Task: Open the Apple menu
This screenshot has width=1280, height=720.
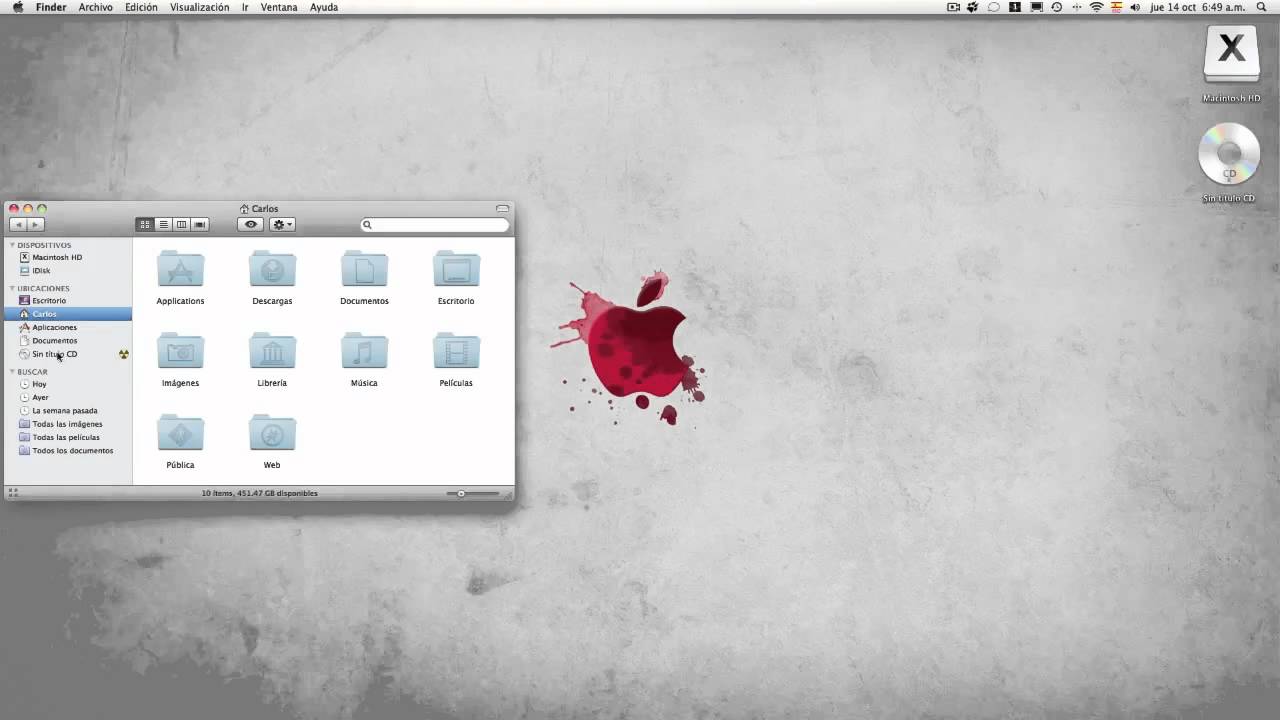Action: point(17,7)
